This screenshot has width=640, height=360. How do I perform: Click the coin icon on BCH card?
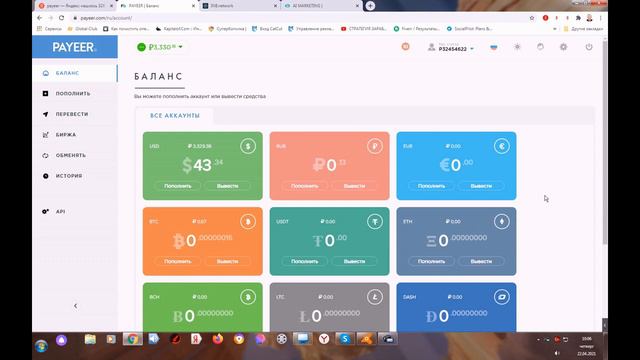[248, 297]
